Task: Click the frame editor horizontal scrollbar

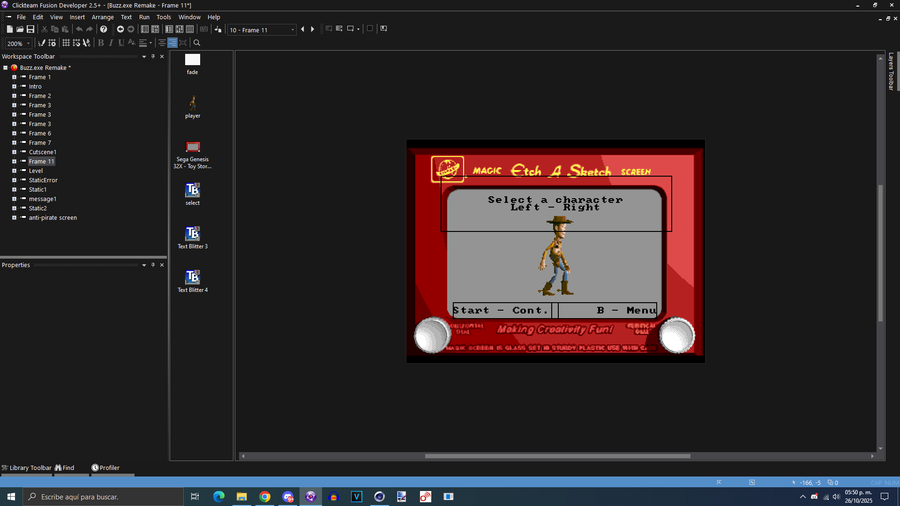Action: point(557,456)
